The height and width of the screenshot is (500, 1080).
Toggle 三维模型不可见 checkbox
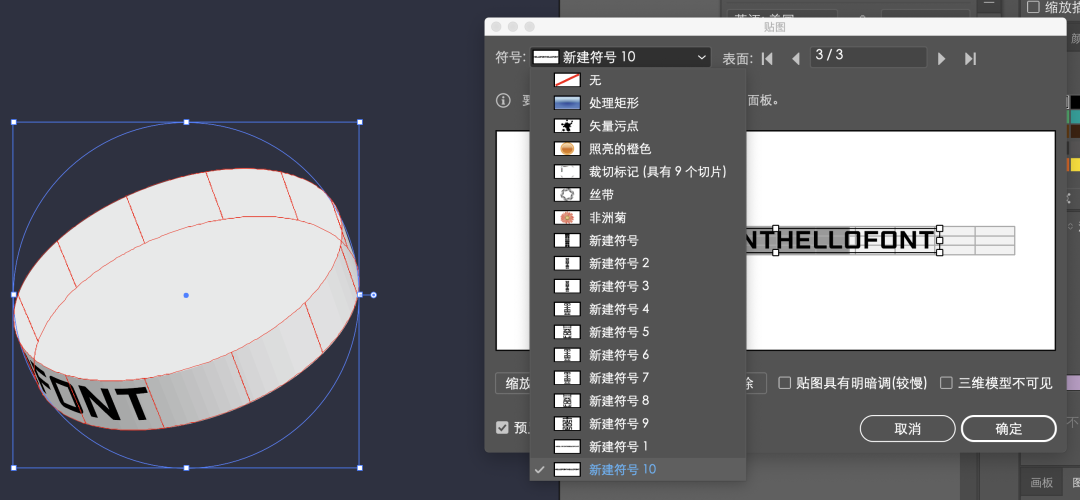point(946,382)
